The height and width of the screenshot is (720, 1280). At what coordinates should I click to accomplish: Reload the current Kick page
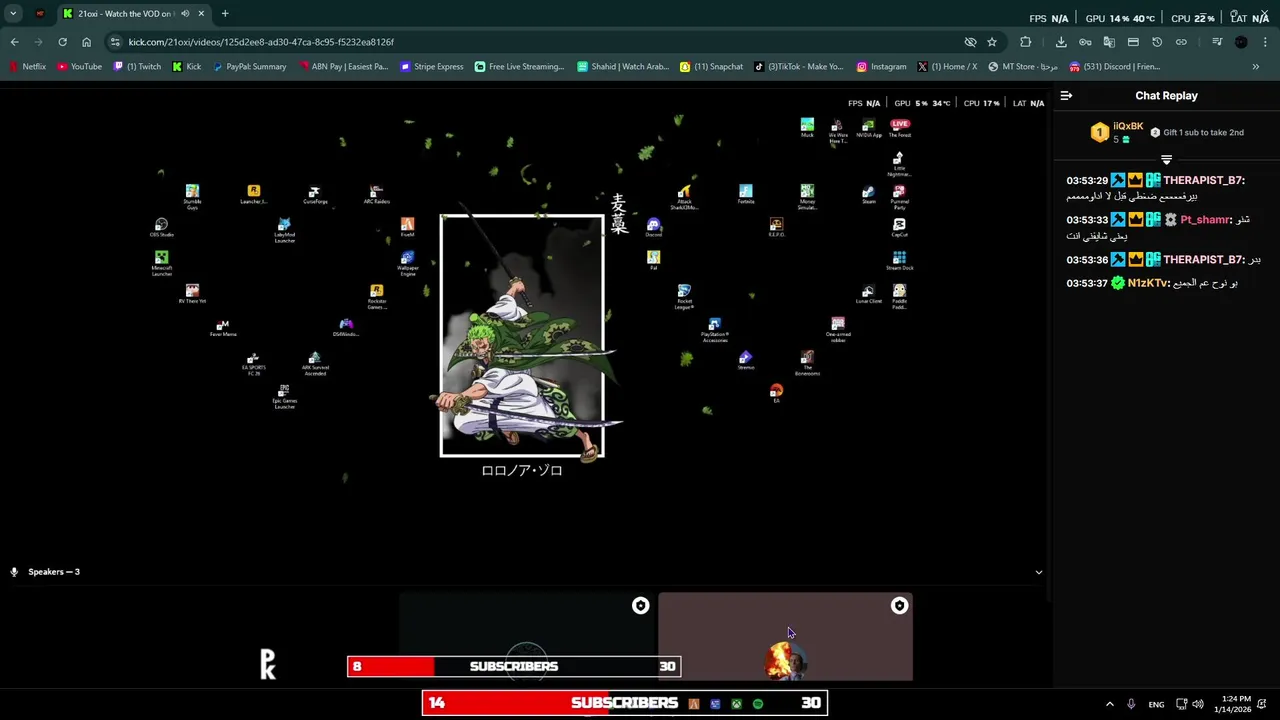[62, 42]
